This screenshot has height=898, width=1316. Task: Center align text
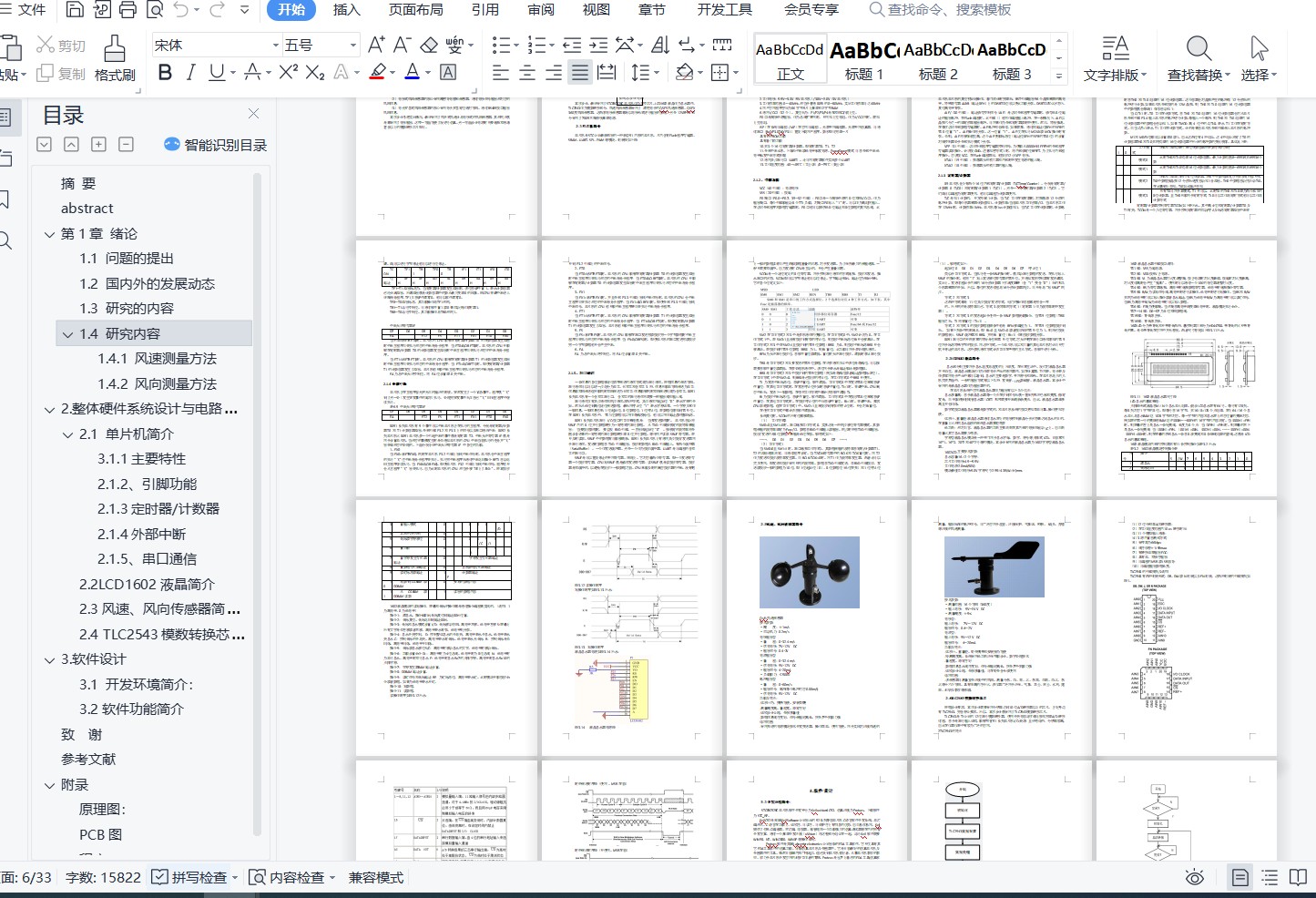point(527,73)
